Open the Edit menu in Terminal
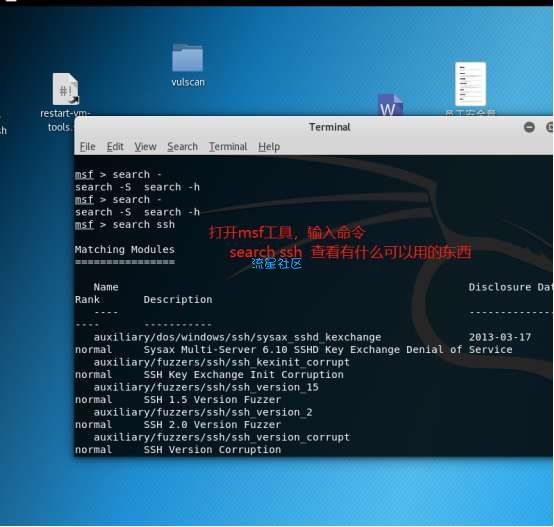Image resolution: width=554 pixels, height=527 pixels. 115,146
